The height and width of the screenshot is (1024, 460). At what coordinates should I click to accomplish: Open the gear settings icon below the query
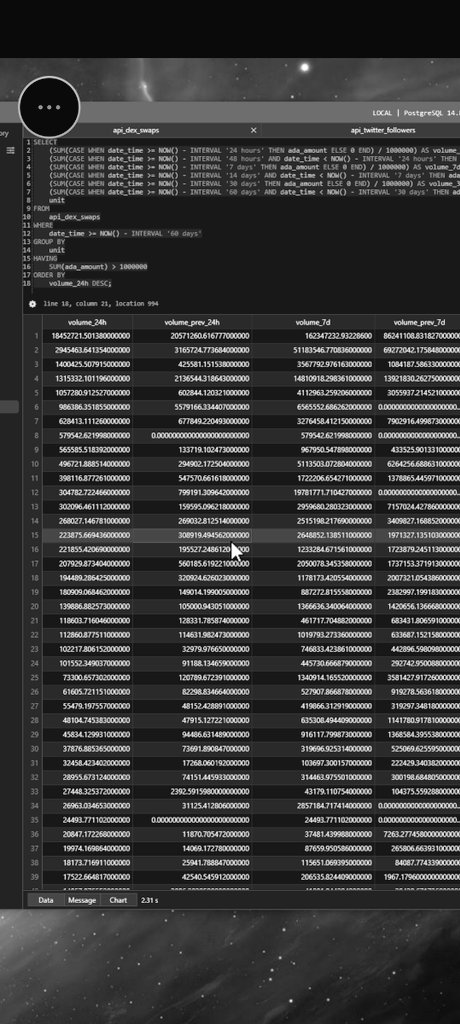point(33,304)
